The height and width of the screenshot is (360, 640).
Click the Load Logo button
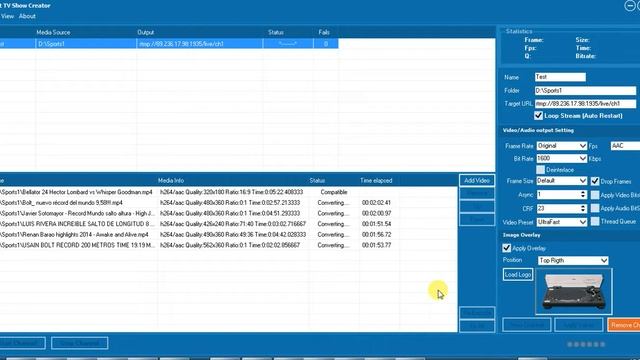point(518,275)
